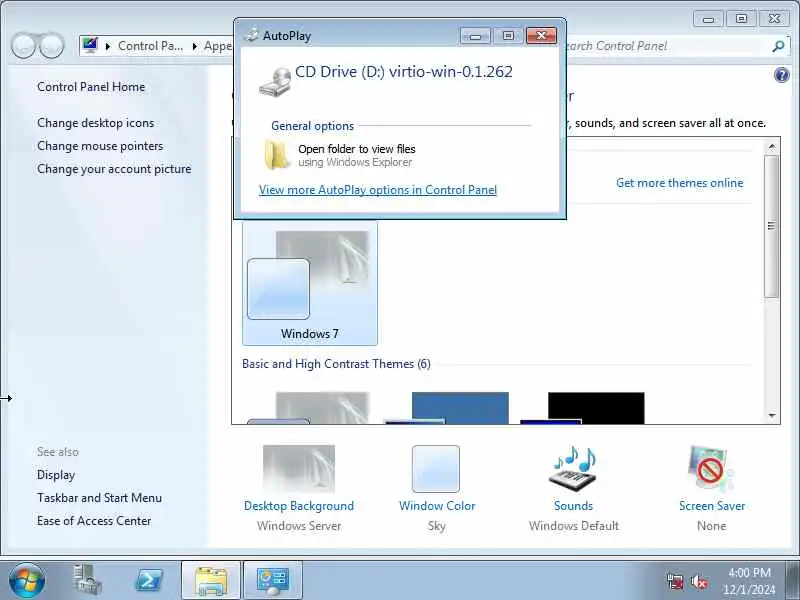Click the Desktop Background text link
Viewport: 800px width, 600px height.
(299, 506)
